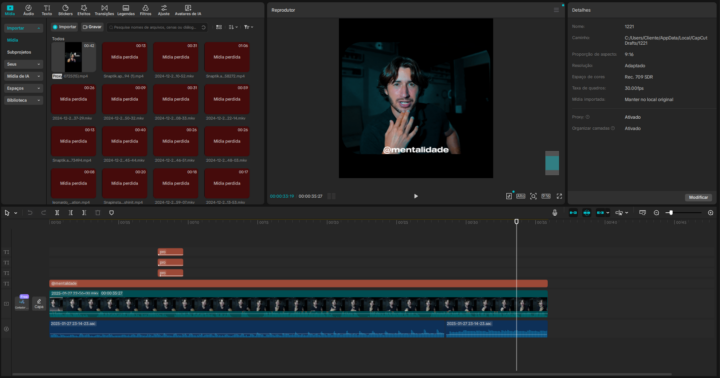Image resolution: width=720 pixels, height=378 pixels.
Task: Open the linkage options dropdown arrow
Action: [x=608, y=213]
